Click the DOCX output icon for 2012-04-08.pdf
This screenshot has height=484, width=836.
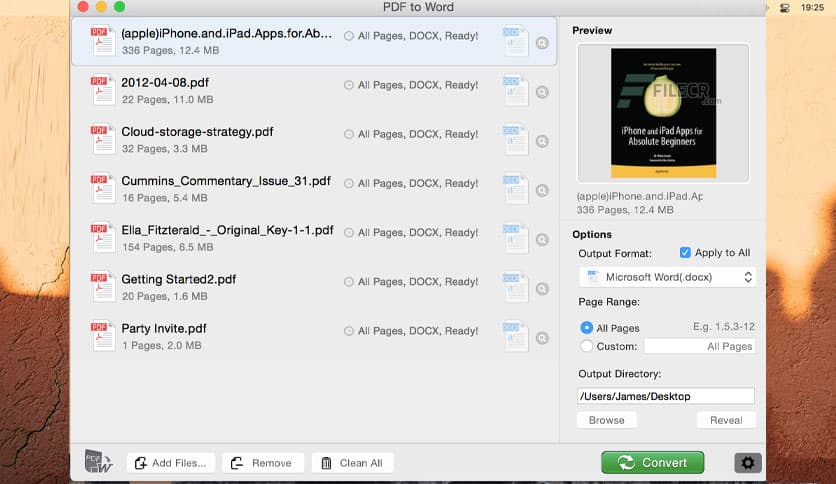515,90
